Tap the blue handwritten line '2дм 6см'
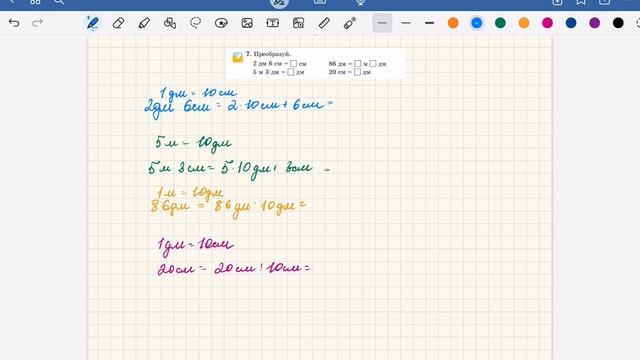The width and height of the screenshot is (640, 360). coord(238,108)
